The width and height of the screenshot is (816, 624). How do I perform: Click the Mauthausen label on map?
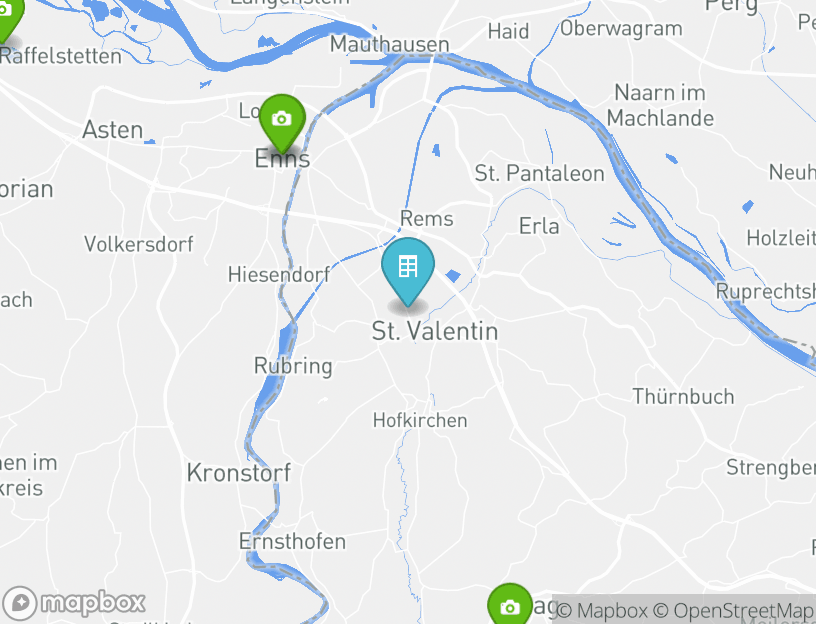389,44
